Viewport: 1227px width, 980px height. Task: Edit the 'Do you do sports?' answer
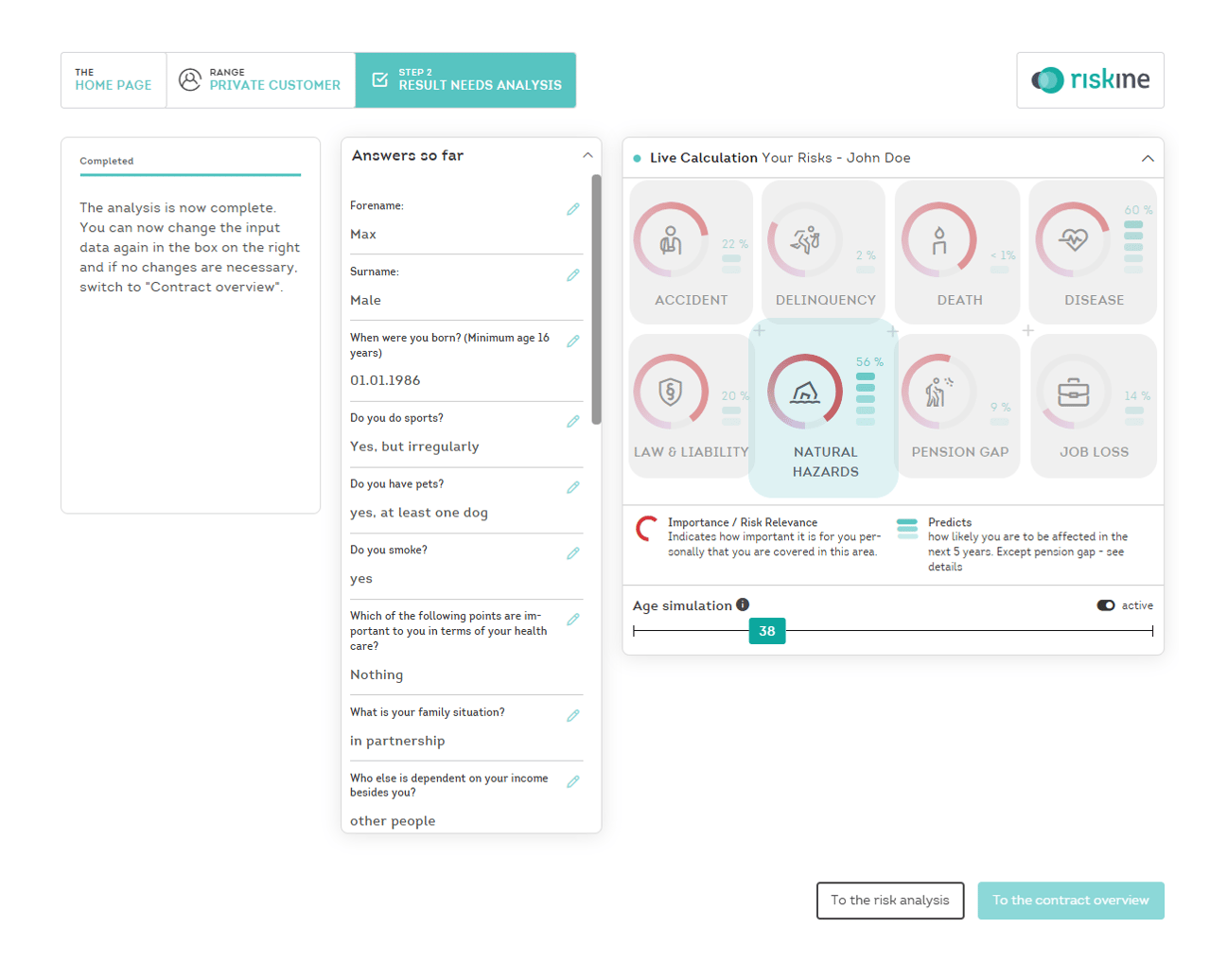[573, 422]
